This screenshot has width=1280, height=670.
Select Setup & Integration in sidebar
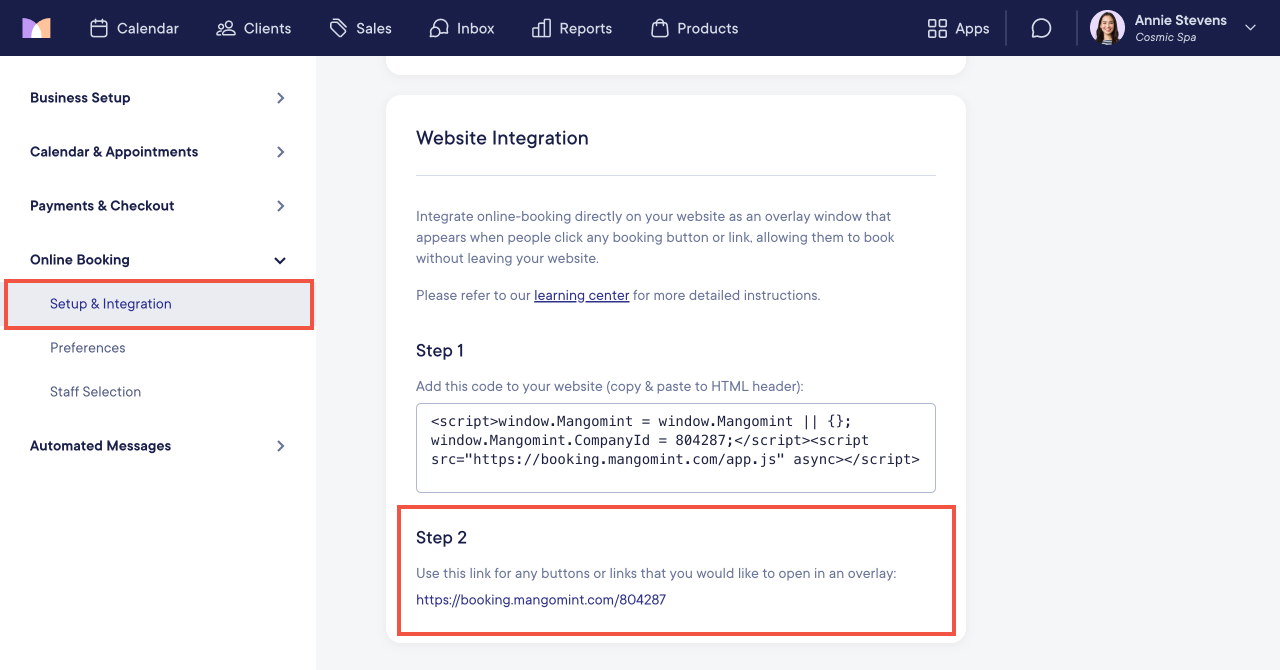pyautogui.click(x=160, y=304)
